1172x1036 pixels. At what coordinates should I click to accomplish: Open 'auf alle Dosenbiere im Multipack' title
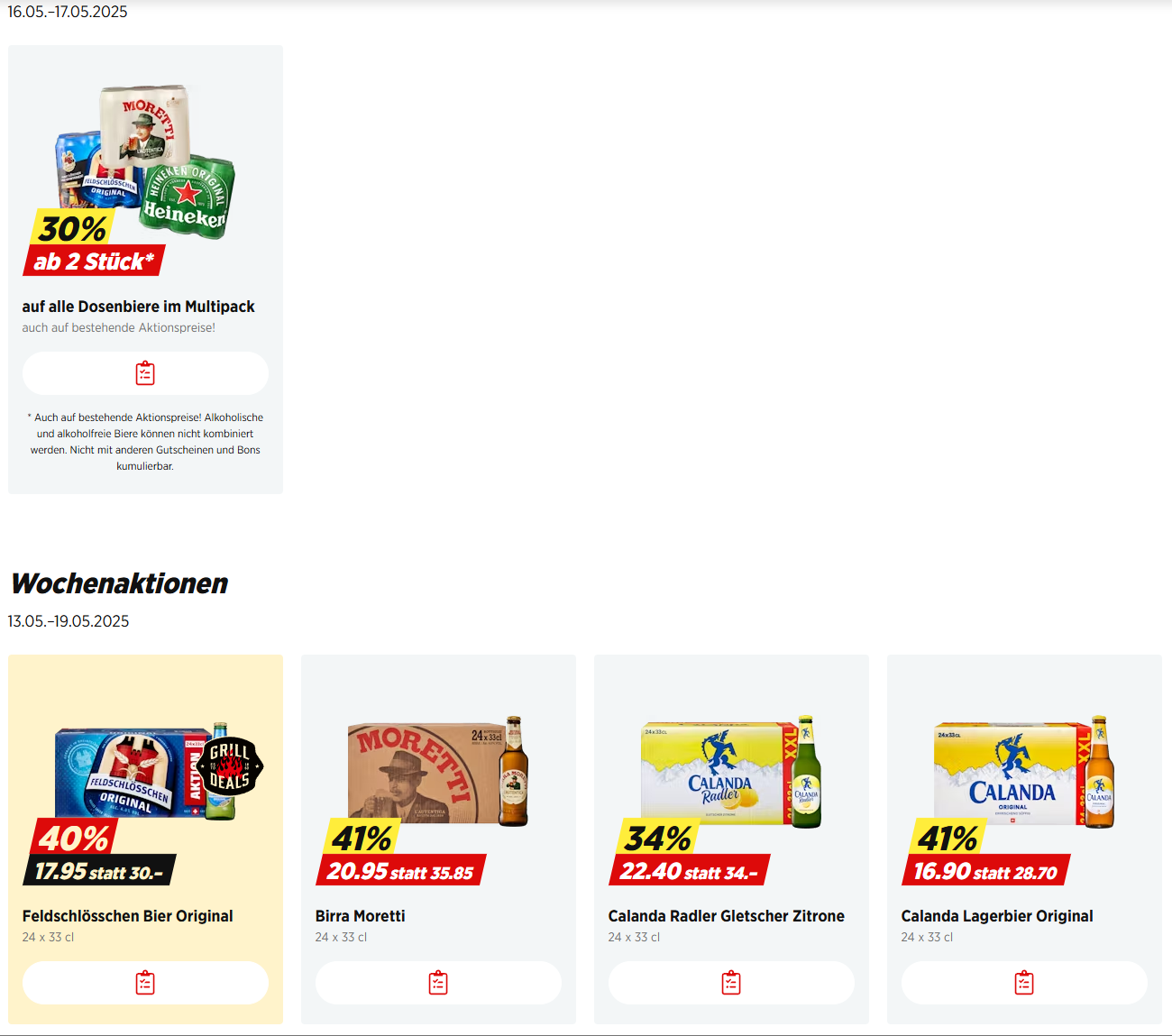[139, 307]
